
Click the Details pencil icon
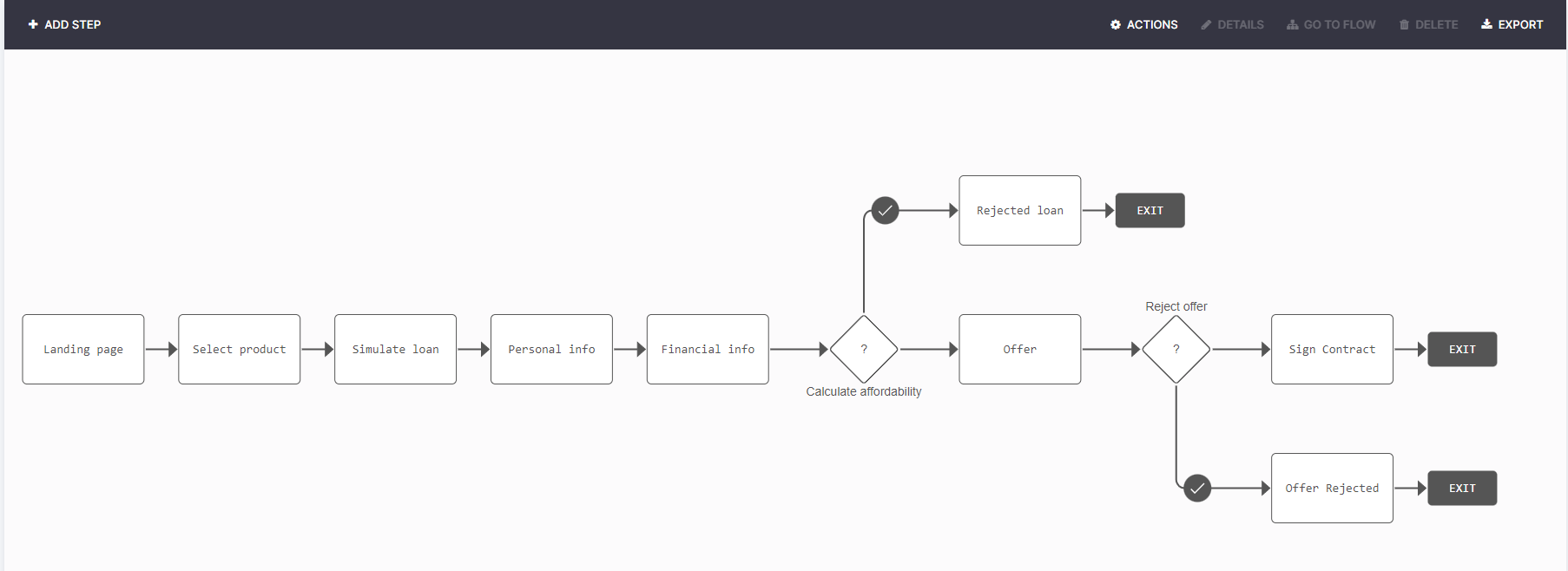click(1206, 24)
